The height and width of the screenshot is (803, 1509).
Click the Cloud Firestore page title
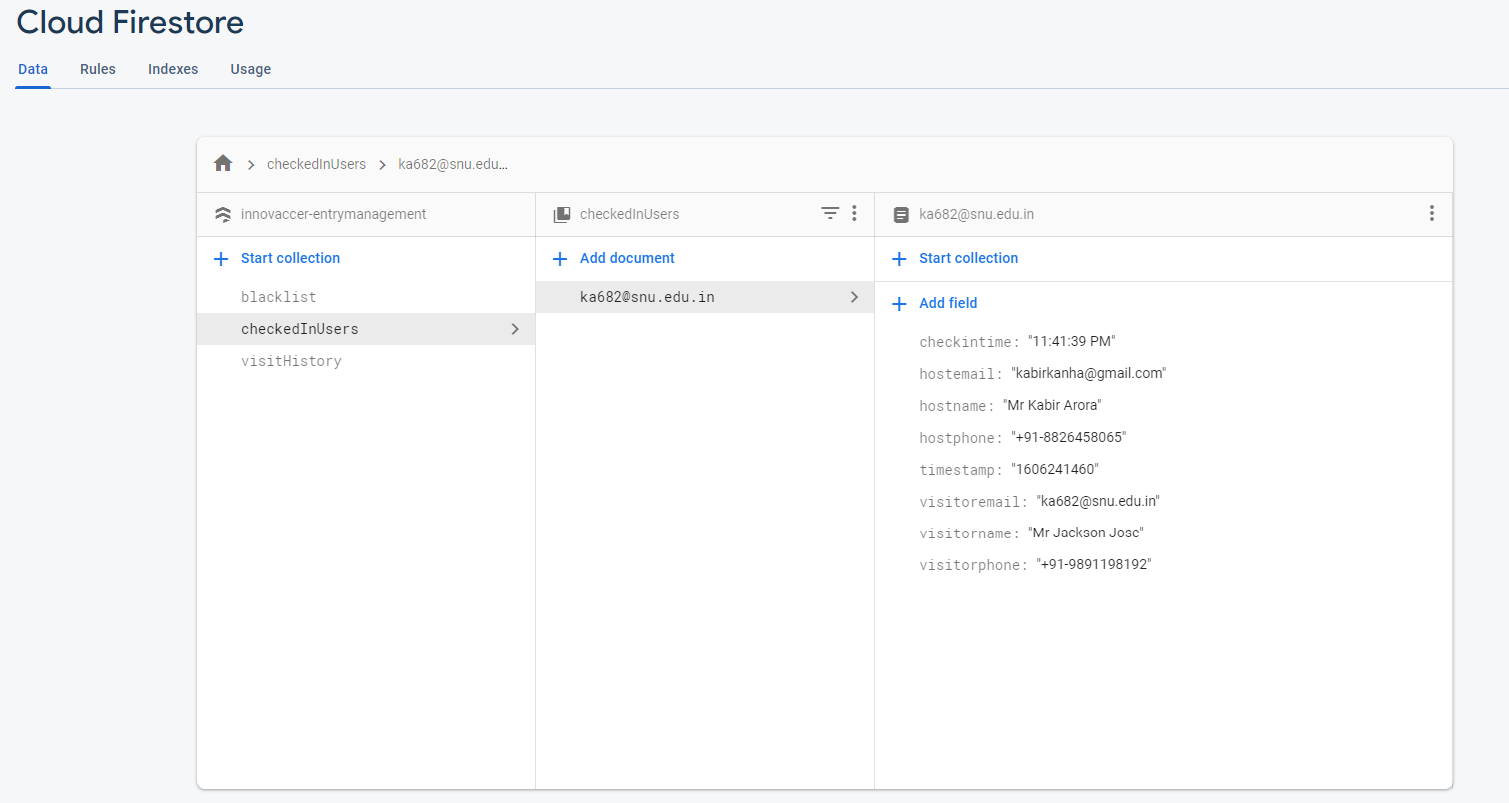(x=130, y=22)
